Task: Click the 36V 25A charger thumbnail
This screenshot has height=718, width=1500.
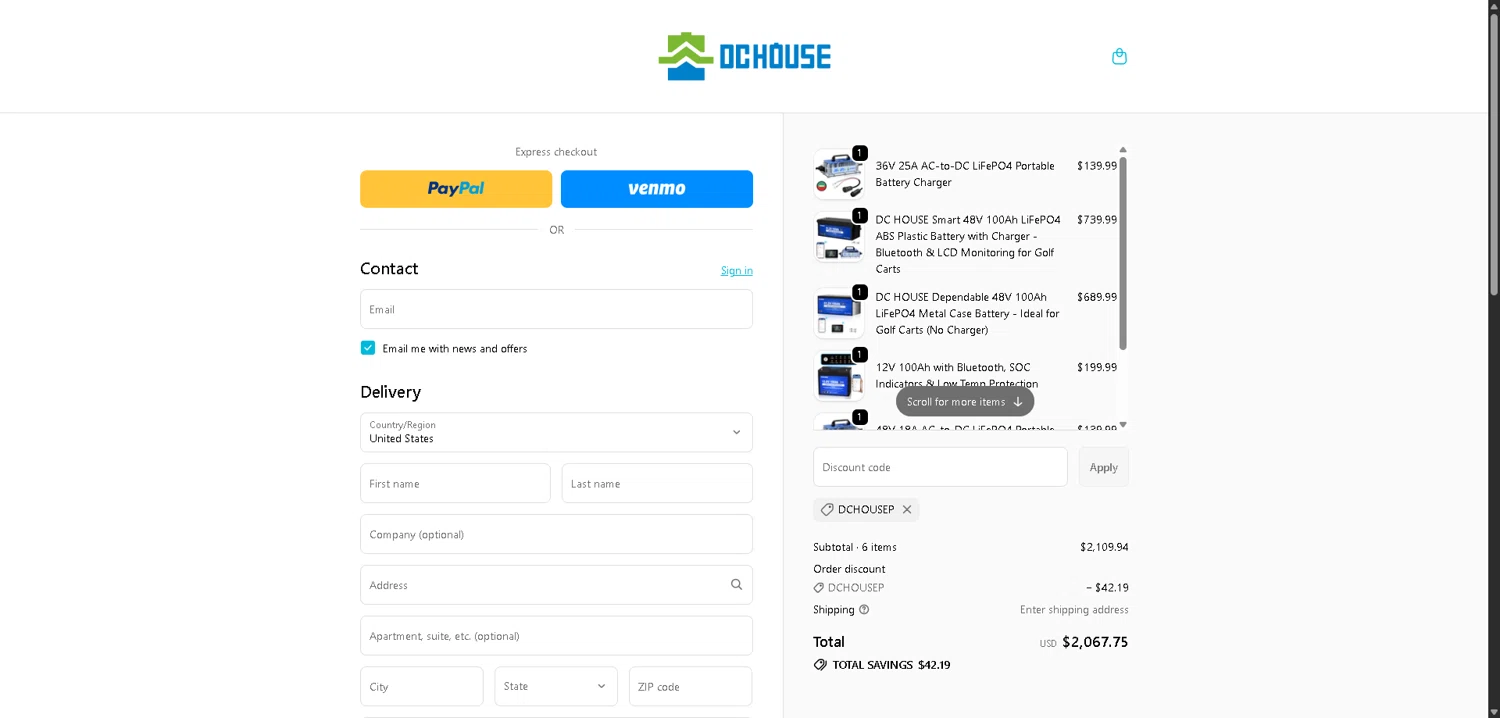Action: click(x=839, y=174)
